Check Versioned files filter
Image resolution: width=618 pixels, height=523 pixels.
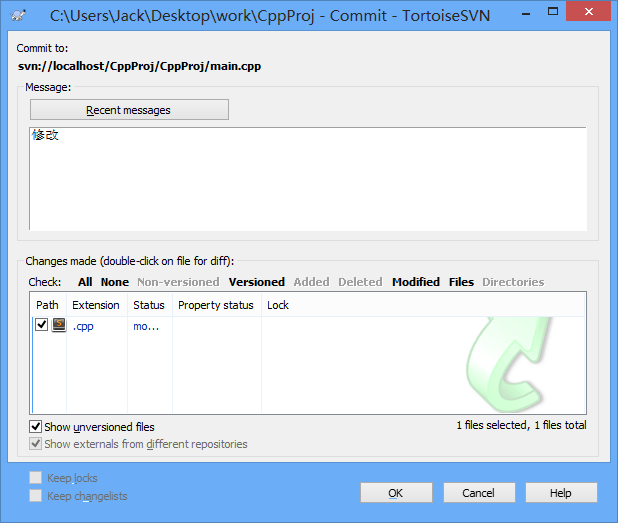click(x=257, y=282)
